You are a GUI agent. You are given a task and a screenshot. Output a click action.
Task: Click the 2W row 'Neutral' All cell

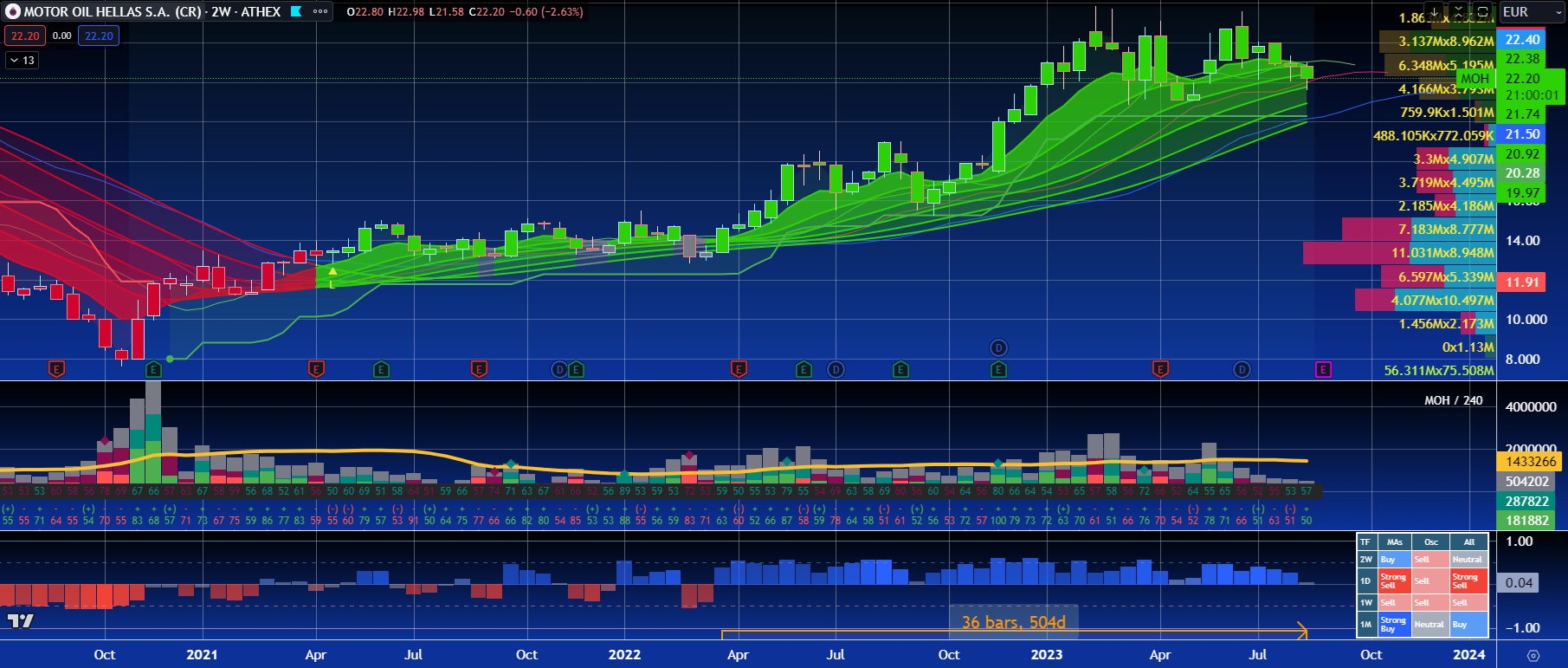[x=1469, y=560]
